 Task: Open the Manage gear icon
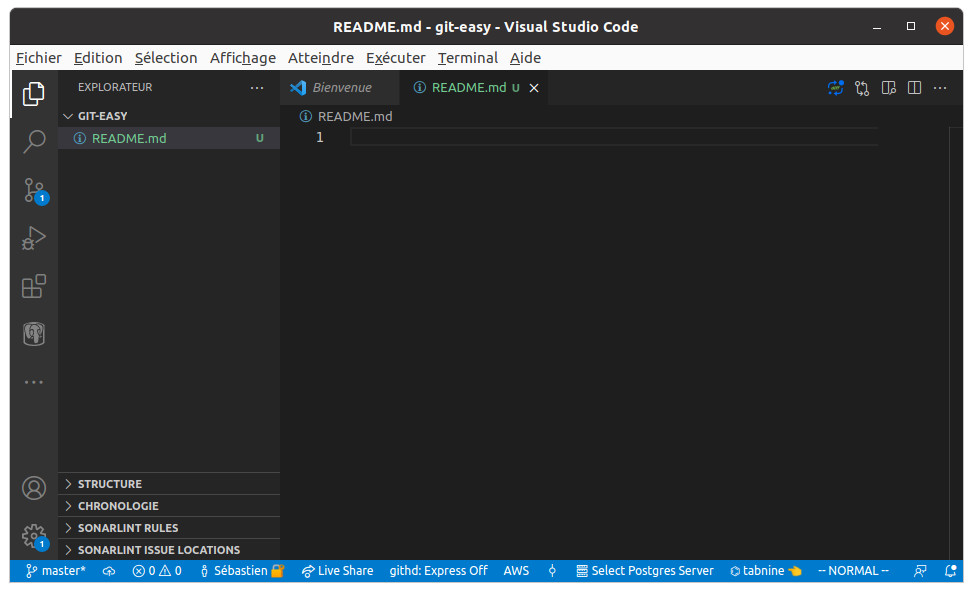pos(34,536)
